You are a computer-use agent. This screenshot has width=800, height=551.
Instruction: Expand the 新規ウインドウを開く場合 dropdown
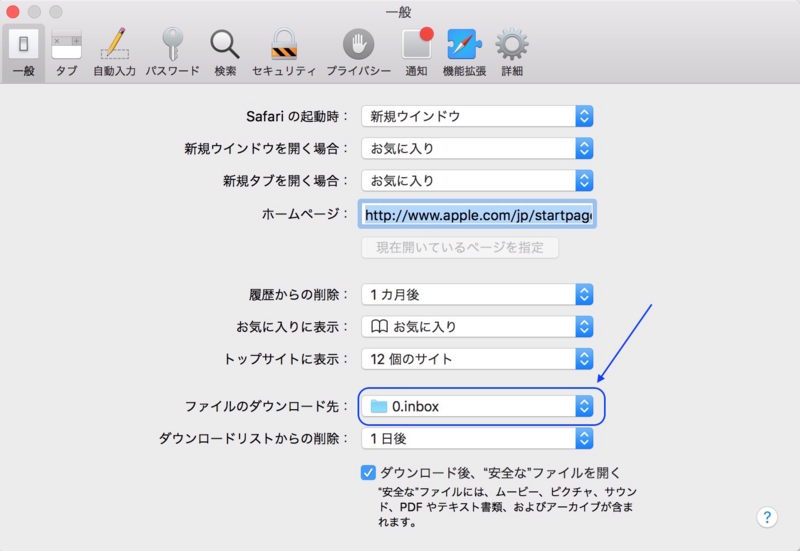point(477,148)
